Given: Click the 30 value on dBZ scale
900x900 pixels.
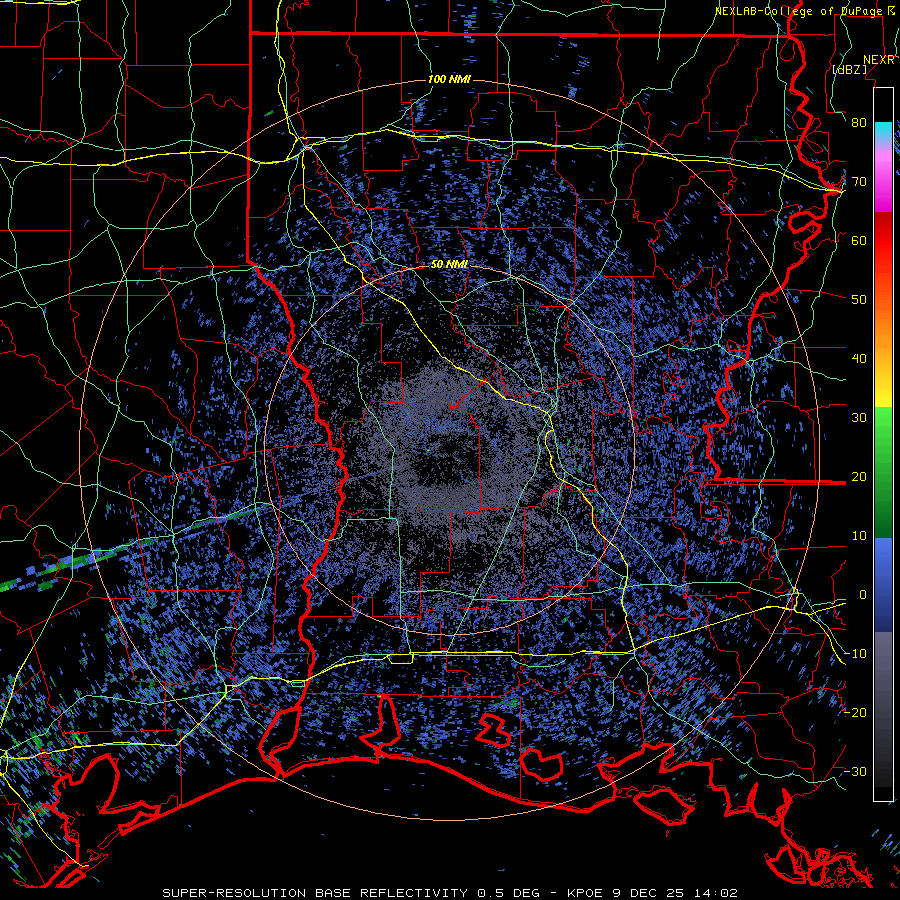Looking at the screenshot, I should (x=859, y=418).
